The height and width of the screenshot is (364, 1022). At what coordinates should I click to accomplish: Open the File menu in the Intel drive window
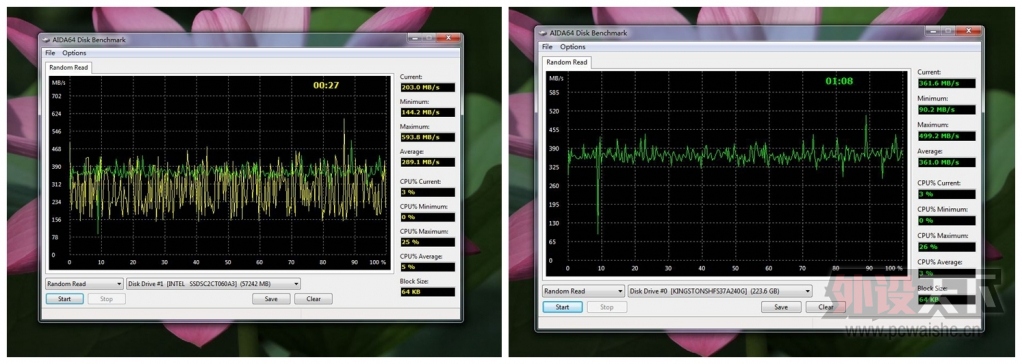(x=50, y=53)
